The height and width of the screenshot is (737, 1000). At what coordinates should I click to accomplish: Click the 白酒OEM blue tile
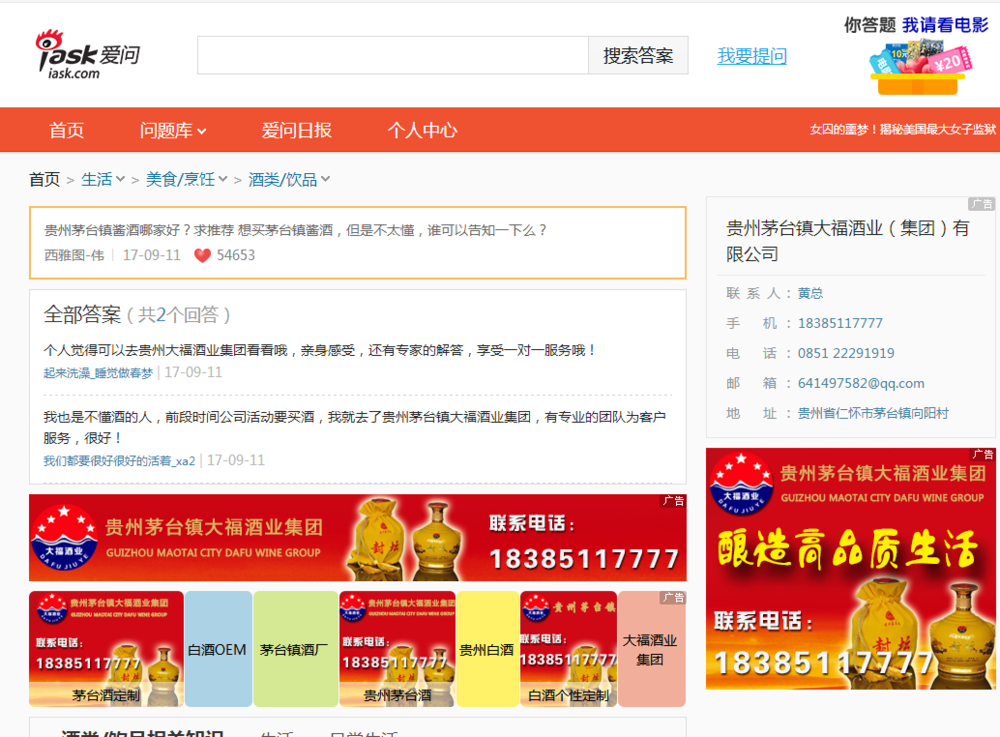click(217, 649)
